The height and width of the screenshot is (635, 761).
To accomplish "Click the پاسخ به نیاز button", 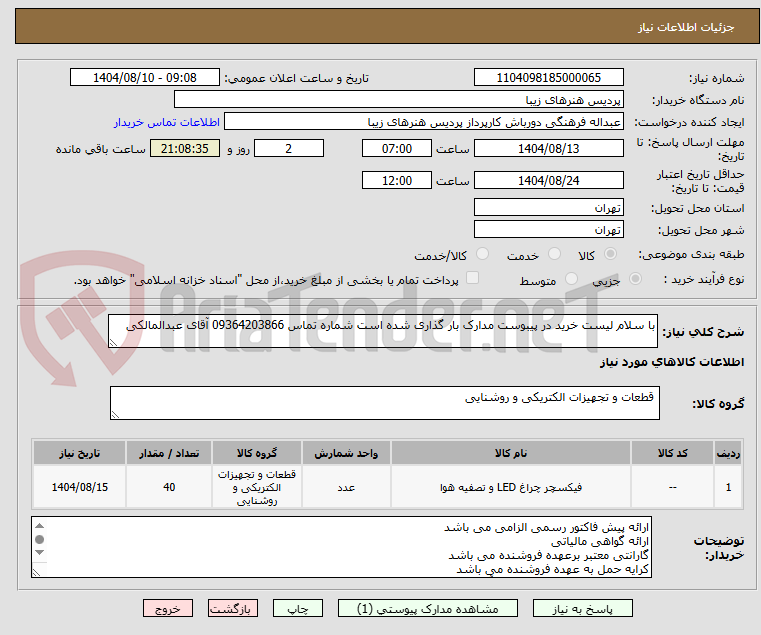I will click(582, 608).
